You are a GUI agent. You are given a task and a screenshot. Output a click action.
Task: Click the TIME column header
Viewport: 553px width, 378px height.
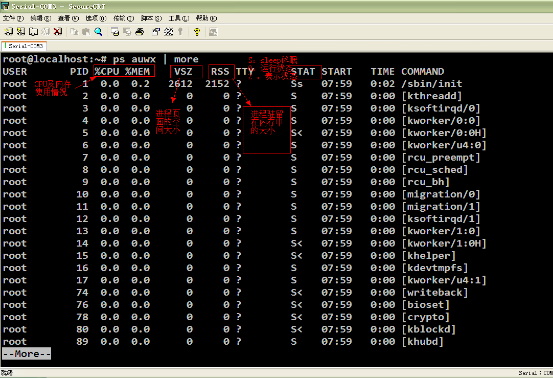click(382, 72)
